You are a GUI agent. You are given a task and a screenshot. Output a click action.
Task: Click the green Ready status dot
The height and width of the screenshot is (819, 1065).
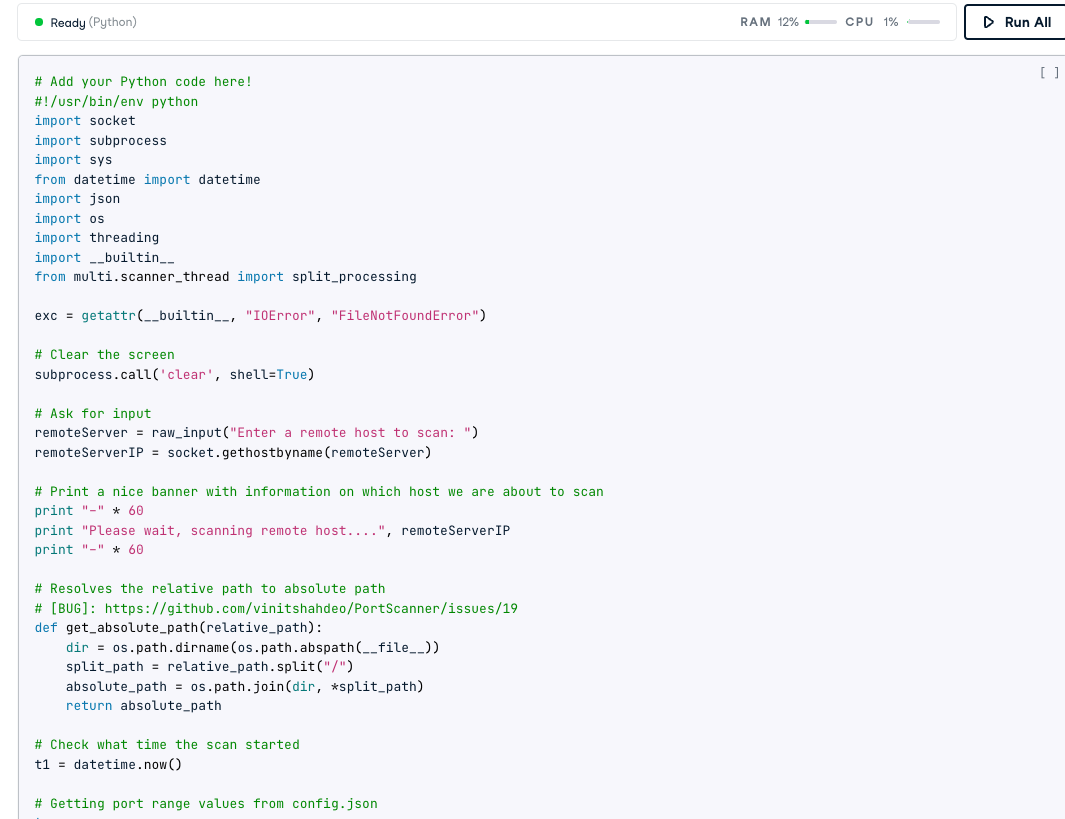[39, 22]
